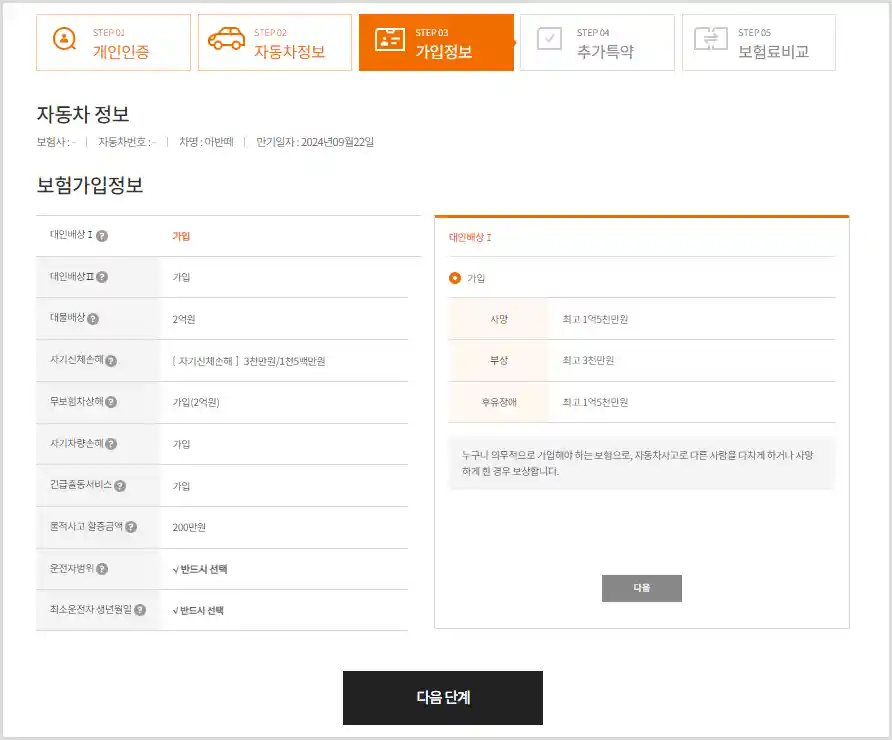Screen dimensions: 892x740
Task: Open help icon next to 긴급출동서비스
Action: pos(120,486)
